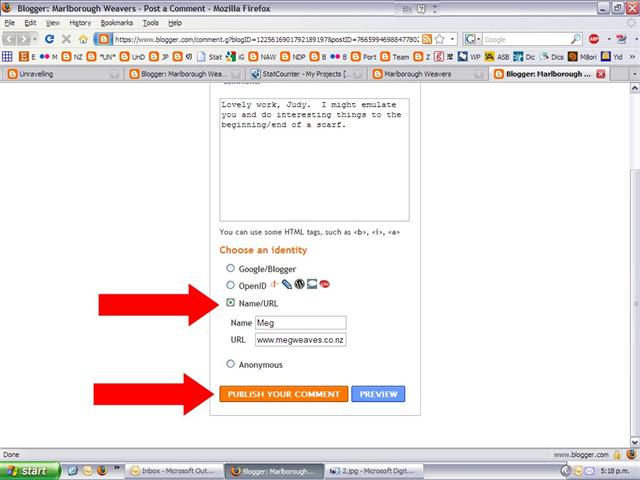Viewport: 640px width, 480px height.
Task: Open the back/forward history dropdown arrow
Action: pyautogui.click(x=35, y=39)
